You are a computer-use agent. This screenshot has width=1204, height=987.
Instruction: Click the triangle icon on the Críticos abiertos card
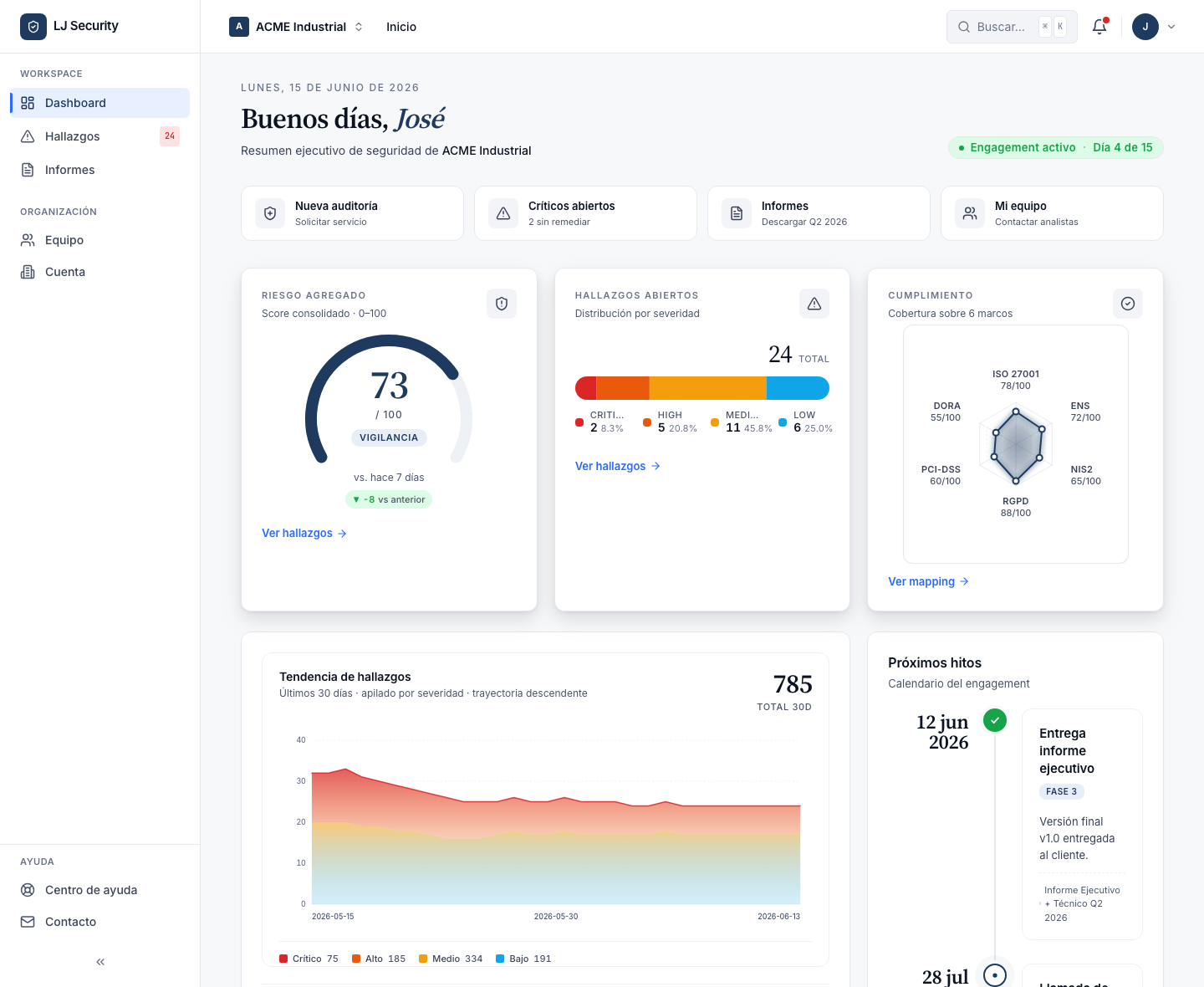[503, 213]
